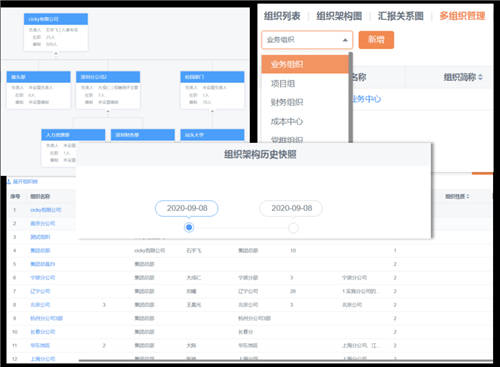Choose highlighted 业务组织 option in list

(x=305, y=64)
